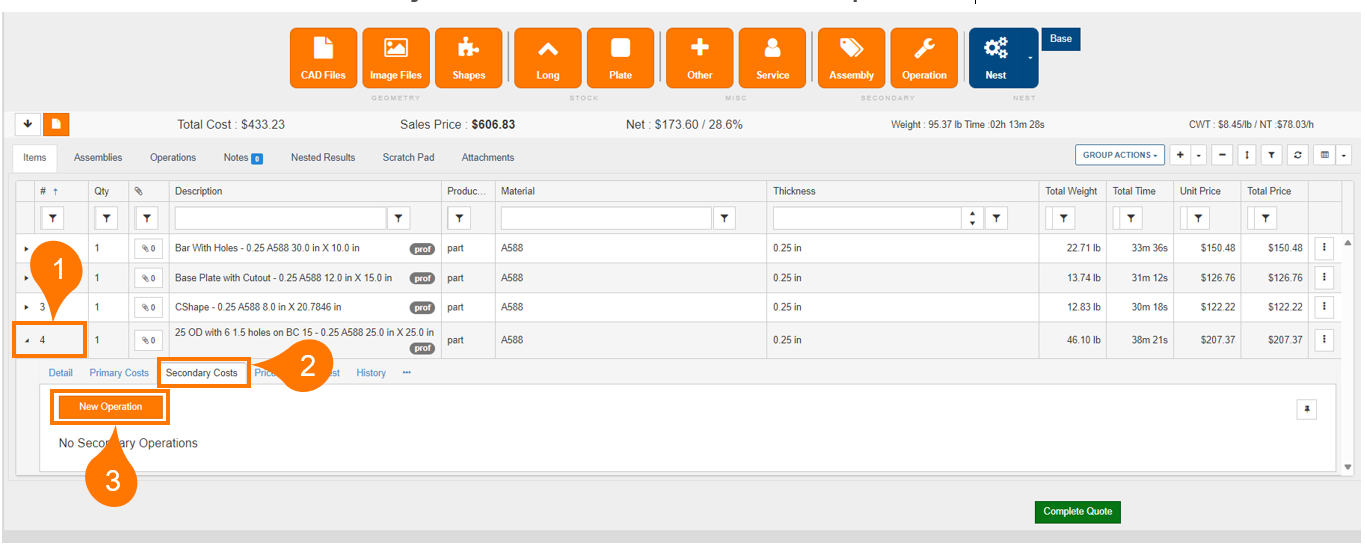Click the CAD Files import button
This screenshot has width=1365, height=544.
[x=323, y=58]
